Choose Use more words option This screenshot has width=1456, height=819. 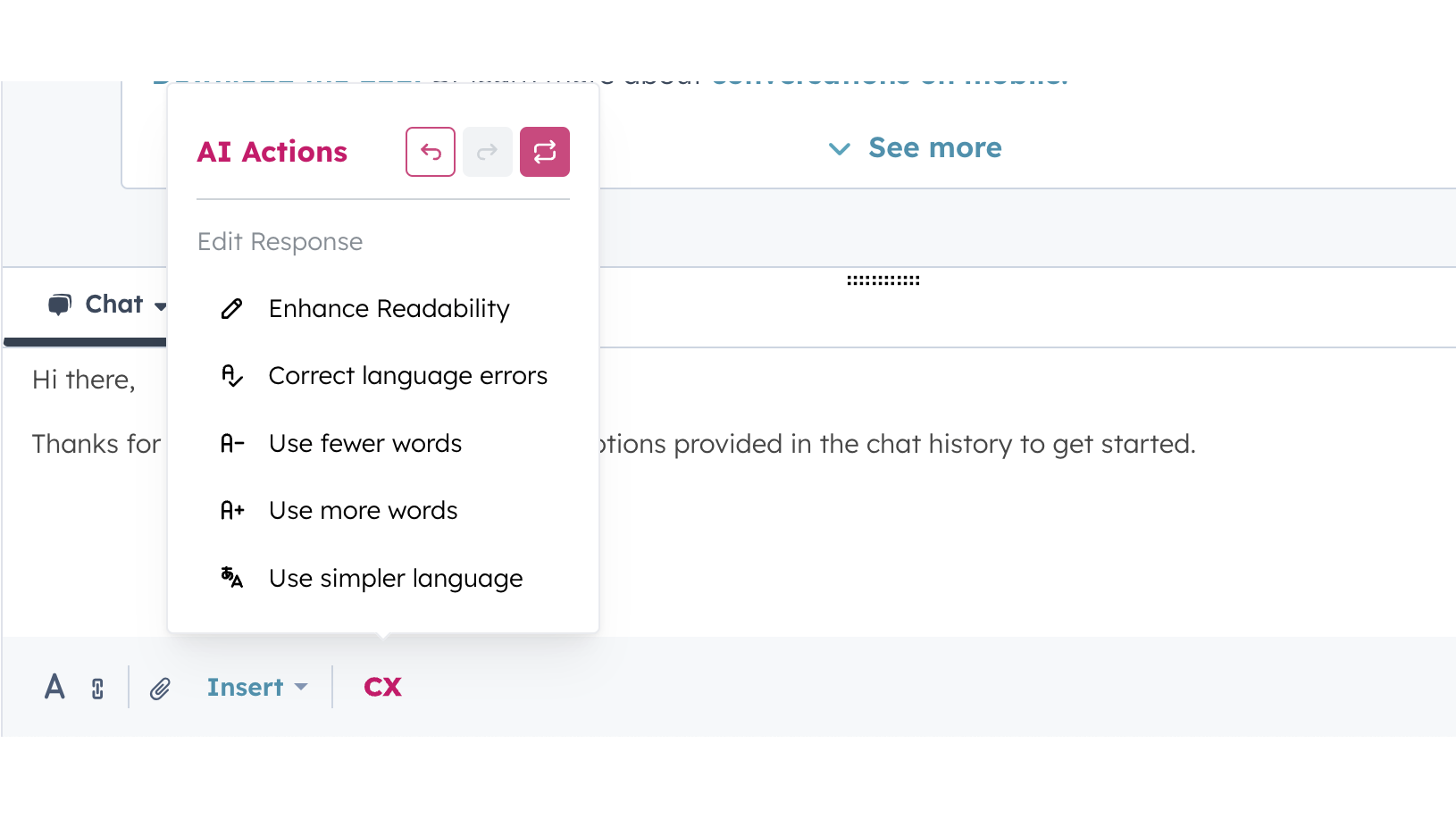[363, 511]
